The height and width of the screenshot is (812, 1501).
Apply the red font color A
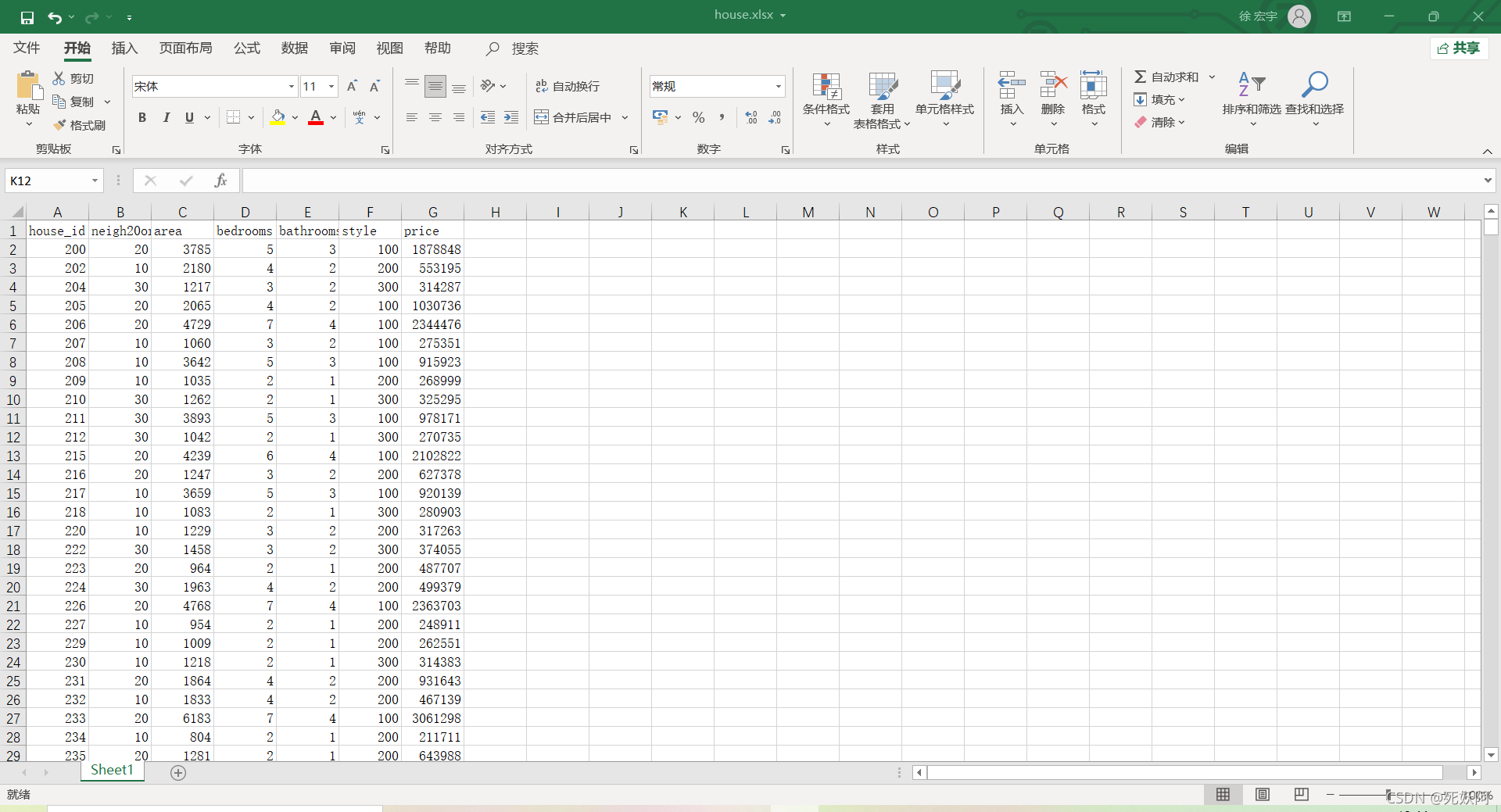point(316,117)
